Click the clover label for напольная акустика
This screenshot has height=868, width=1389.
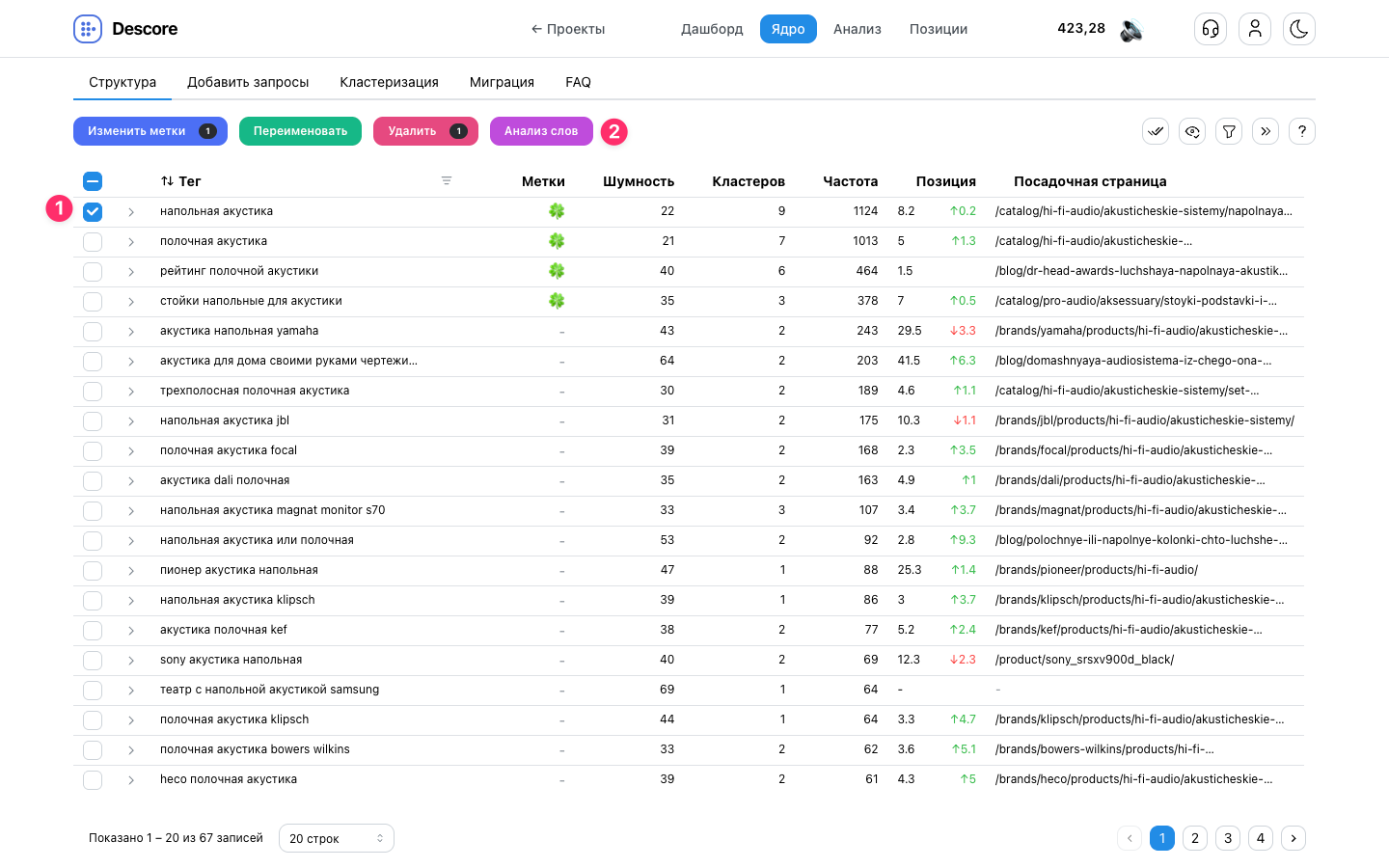[x=557, y=211]
